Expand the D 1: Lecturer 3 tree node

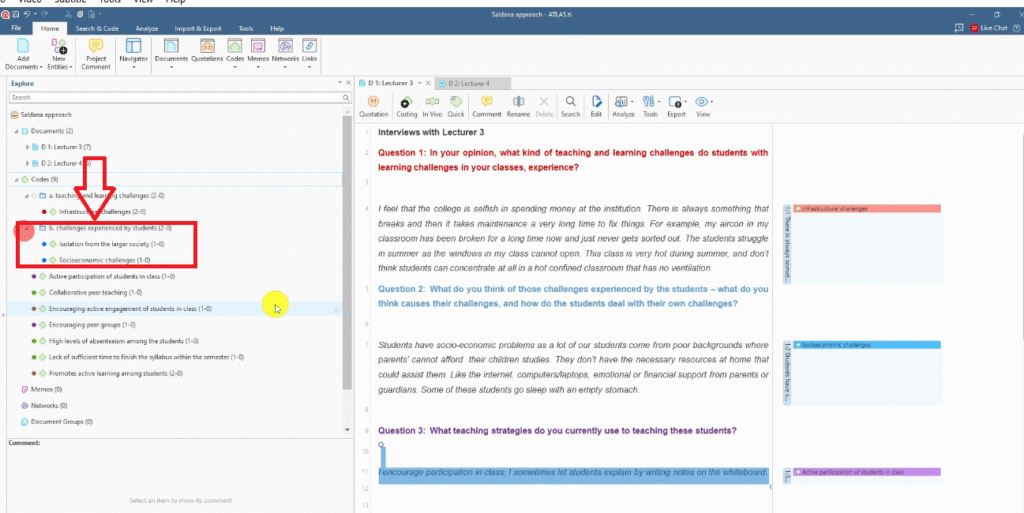pos(28,147)
